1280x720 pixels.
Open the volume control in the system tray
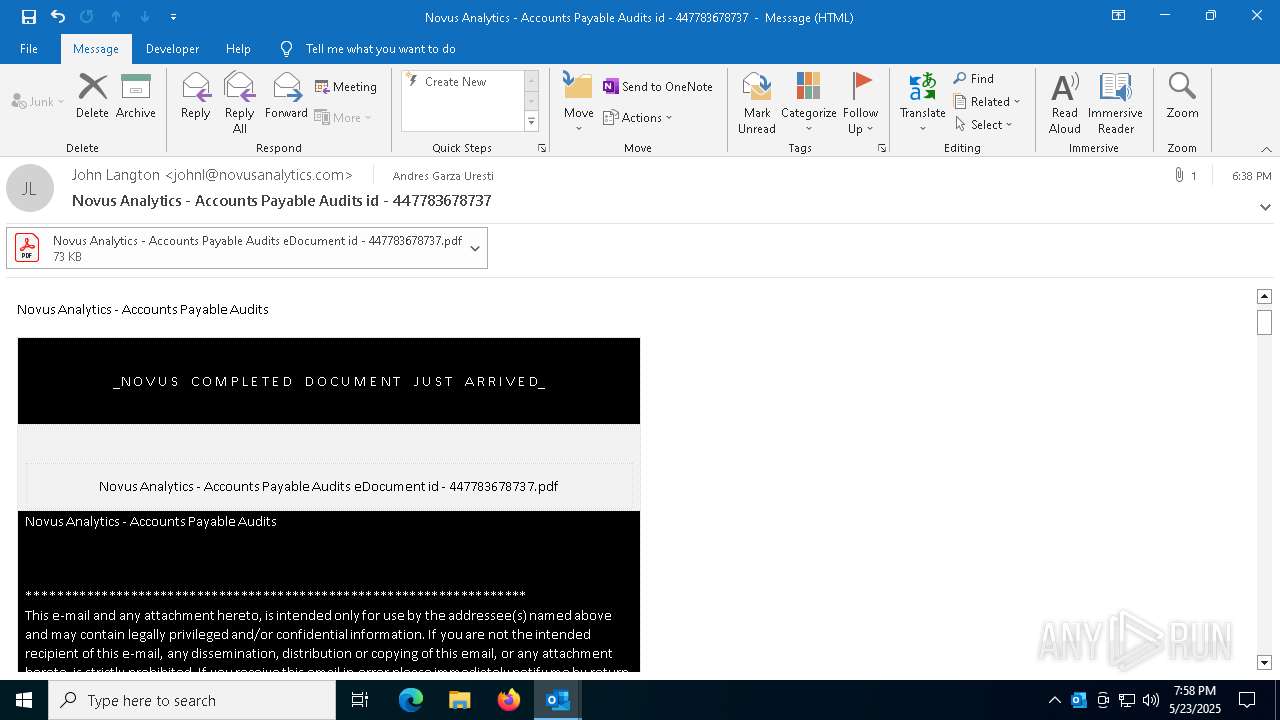1151,700
